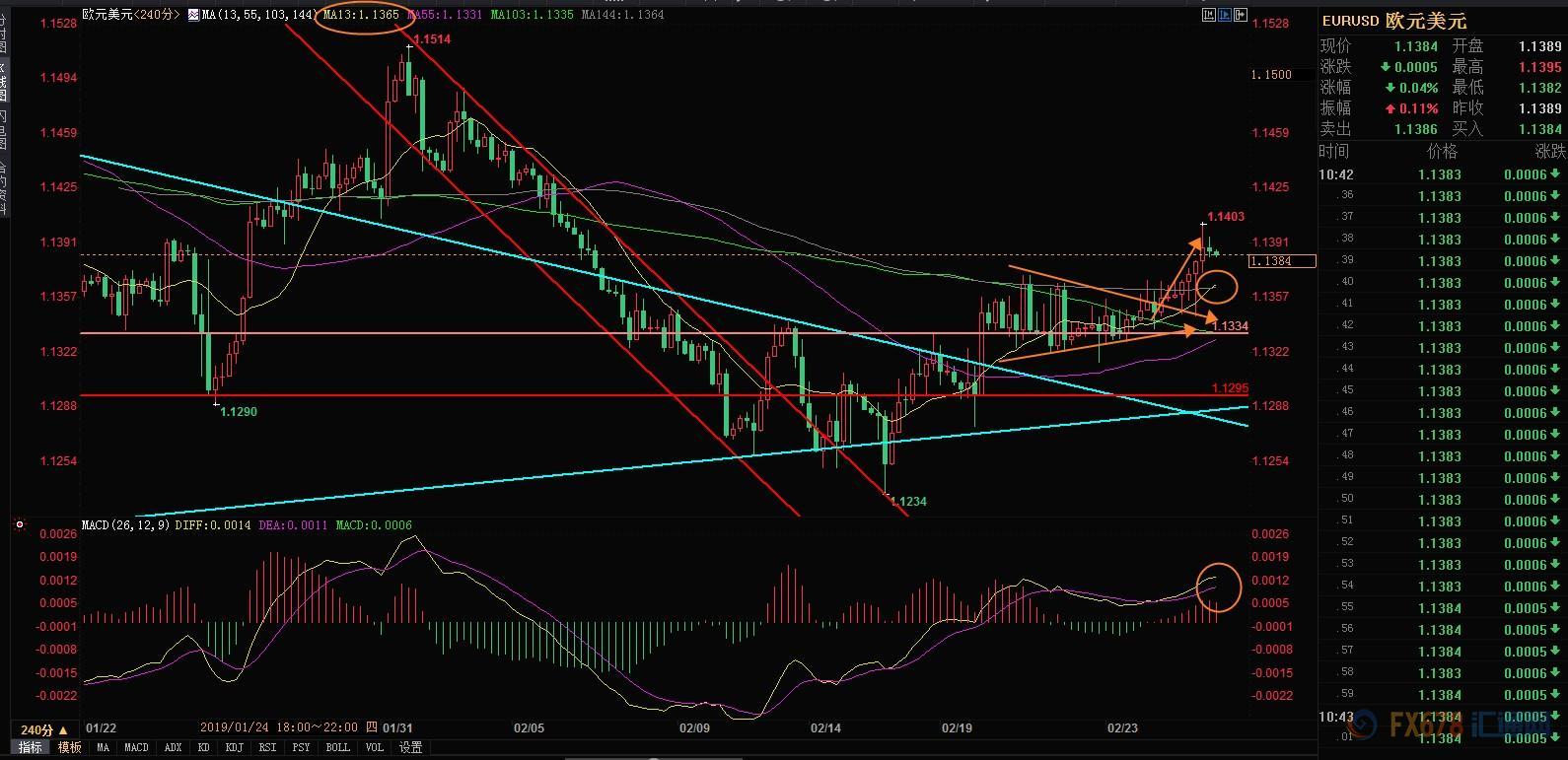Click the 1.1234 low price label

[908, 502]
